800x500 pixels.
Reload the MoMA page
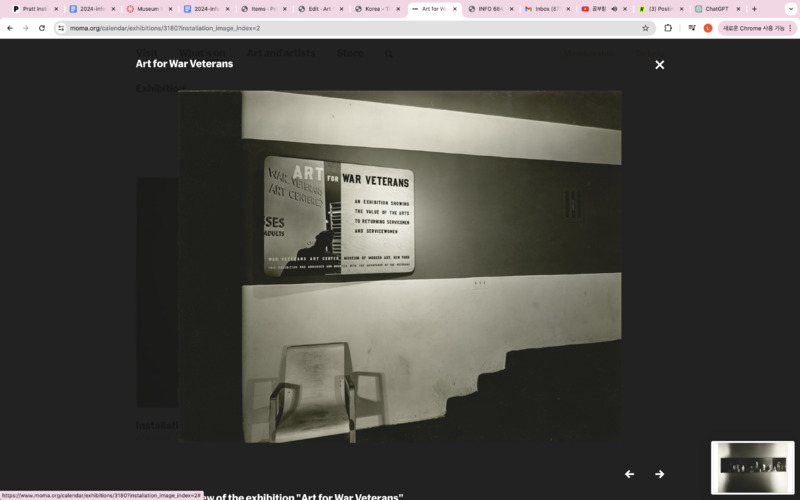41,28
